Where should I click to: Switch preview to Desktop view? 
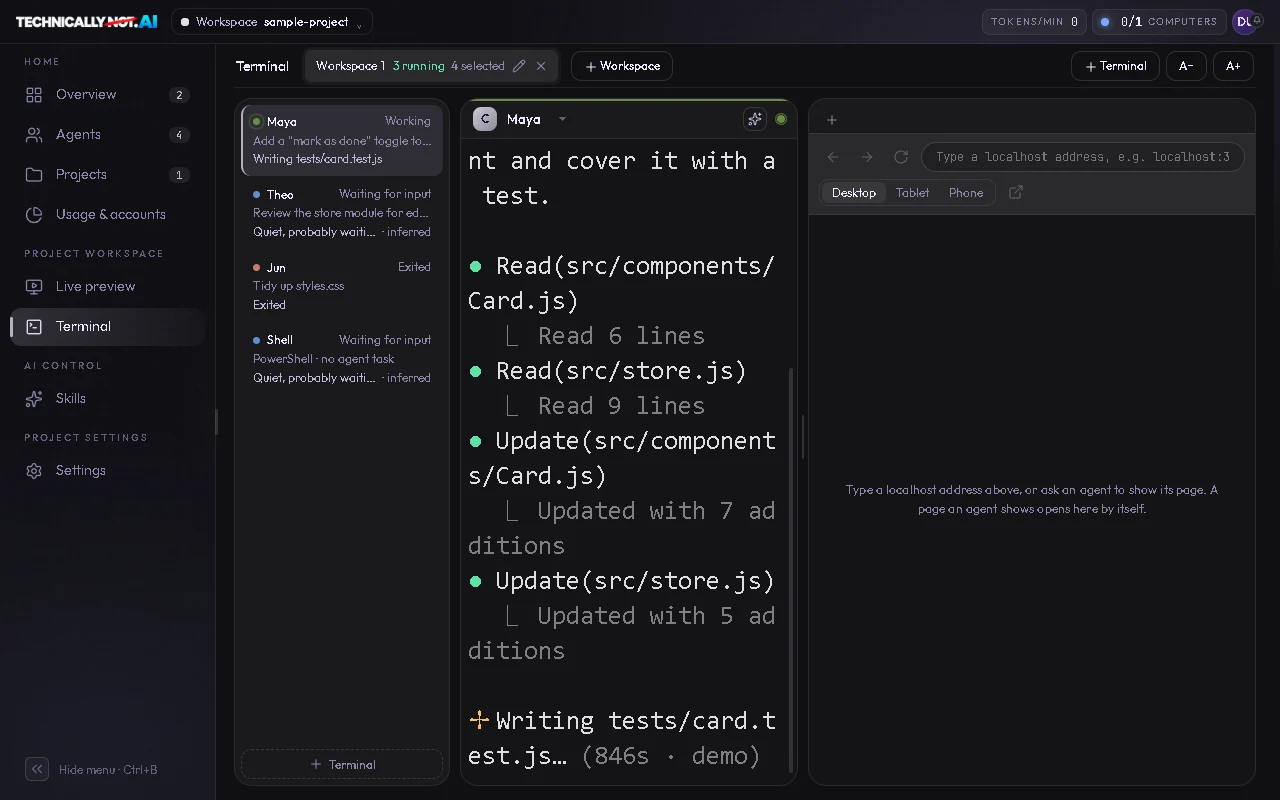pyautogui.click(x=854, y=193)
